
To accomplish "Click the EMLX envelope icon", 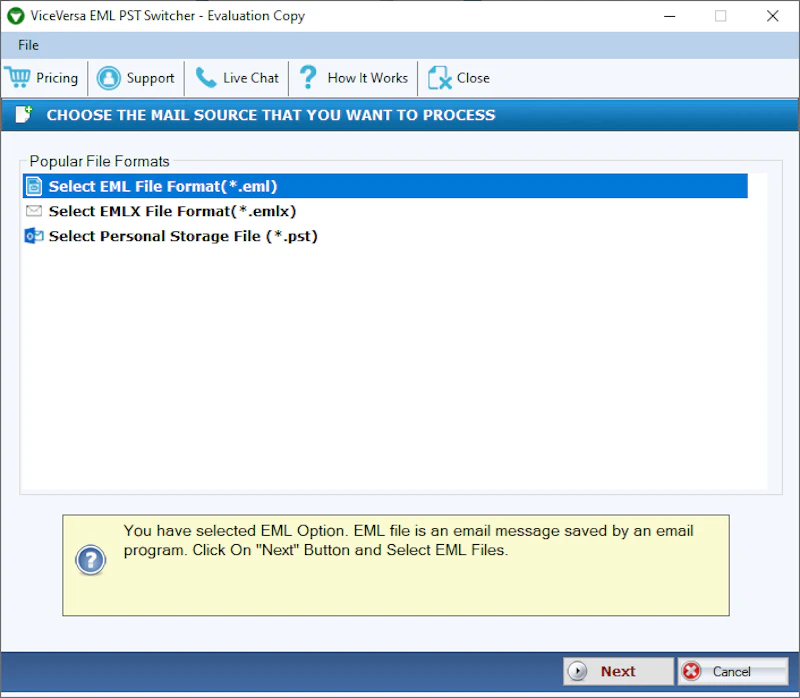I will tap(34, 211).
